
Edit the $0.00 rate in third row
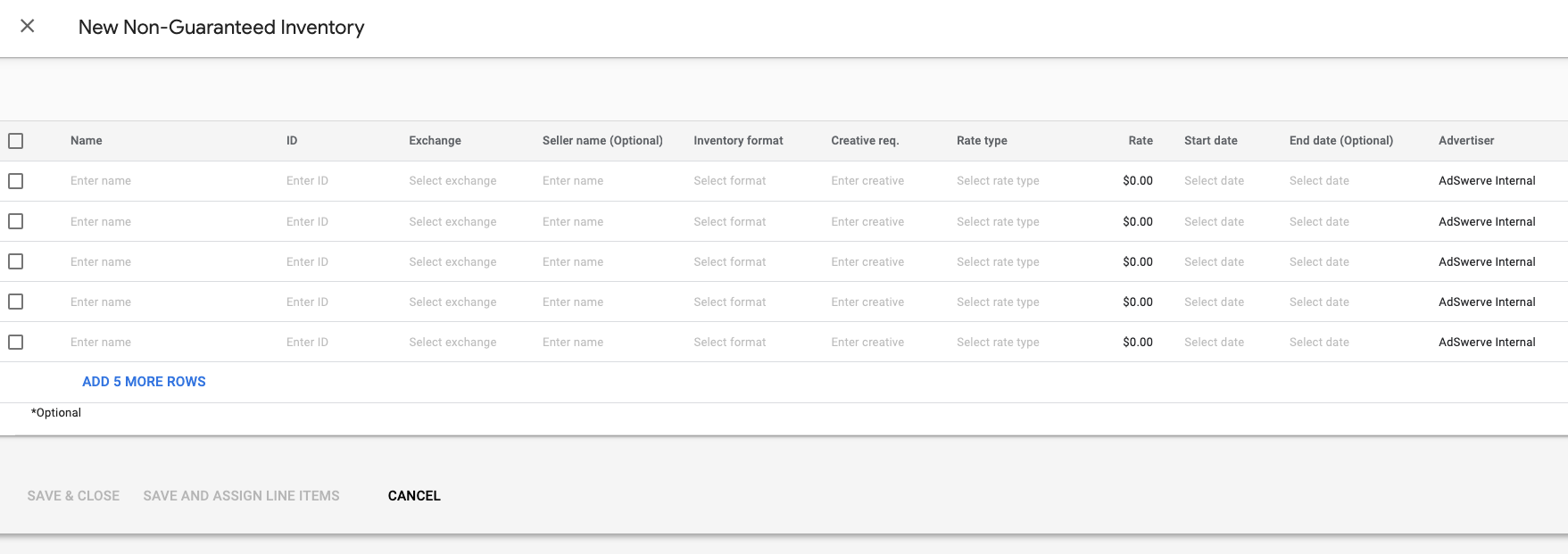(x=1138, y=261)
